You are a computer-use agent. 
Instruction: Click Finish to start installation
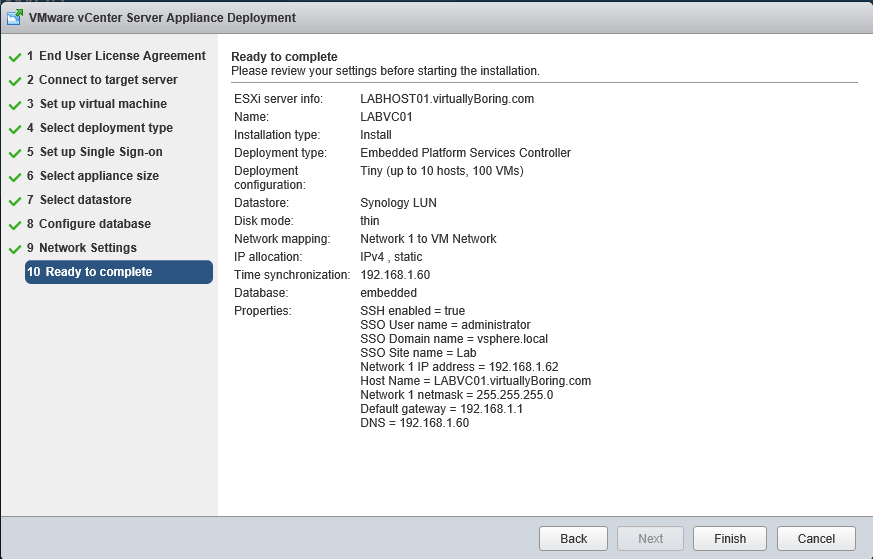click(730, 538)
